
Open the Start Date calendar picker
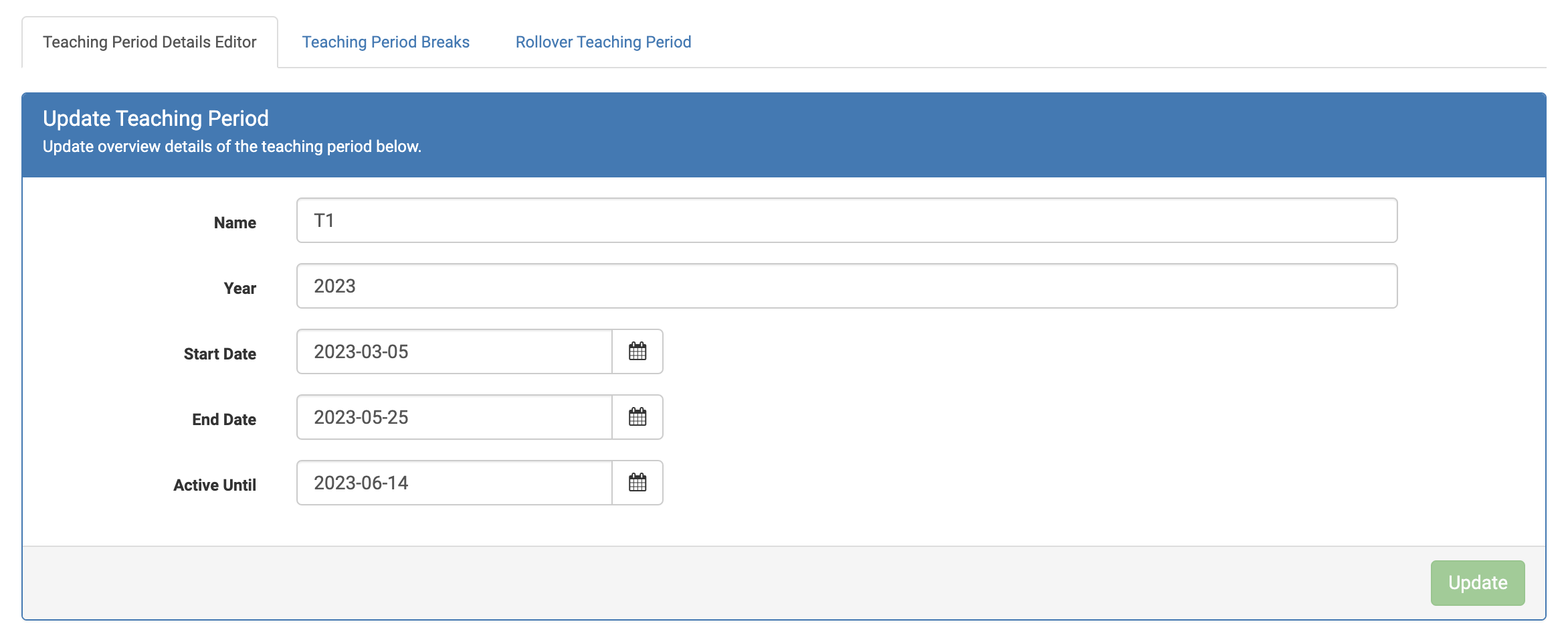(x=638, y=351)
